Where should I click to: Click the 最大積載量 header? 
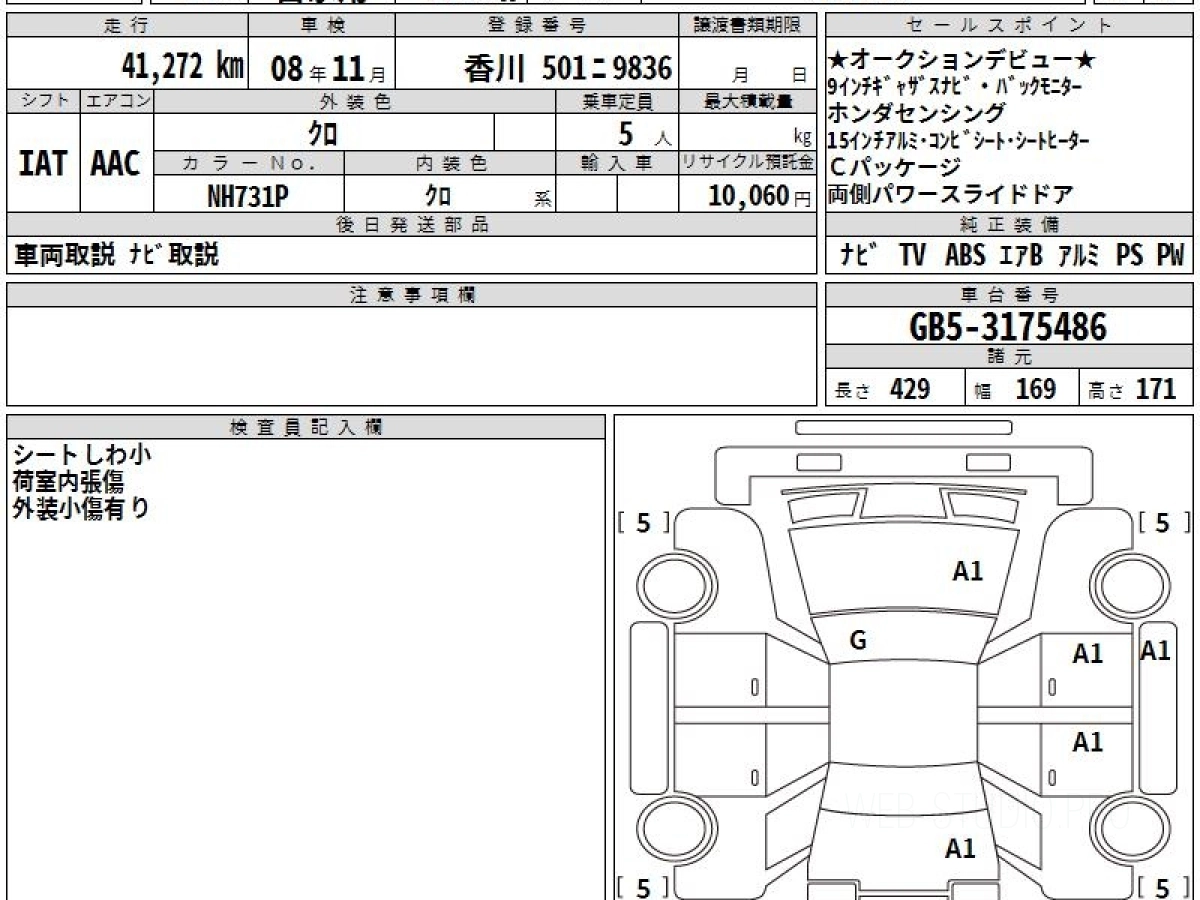[x=748, y=101]
